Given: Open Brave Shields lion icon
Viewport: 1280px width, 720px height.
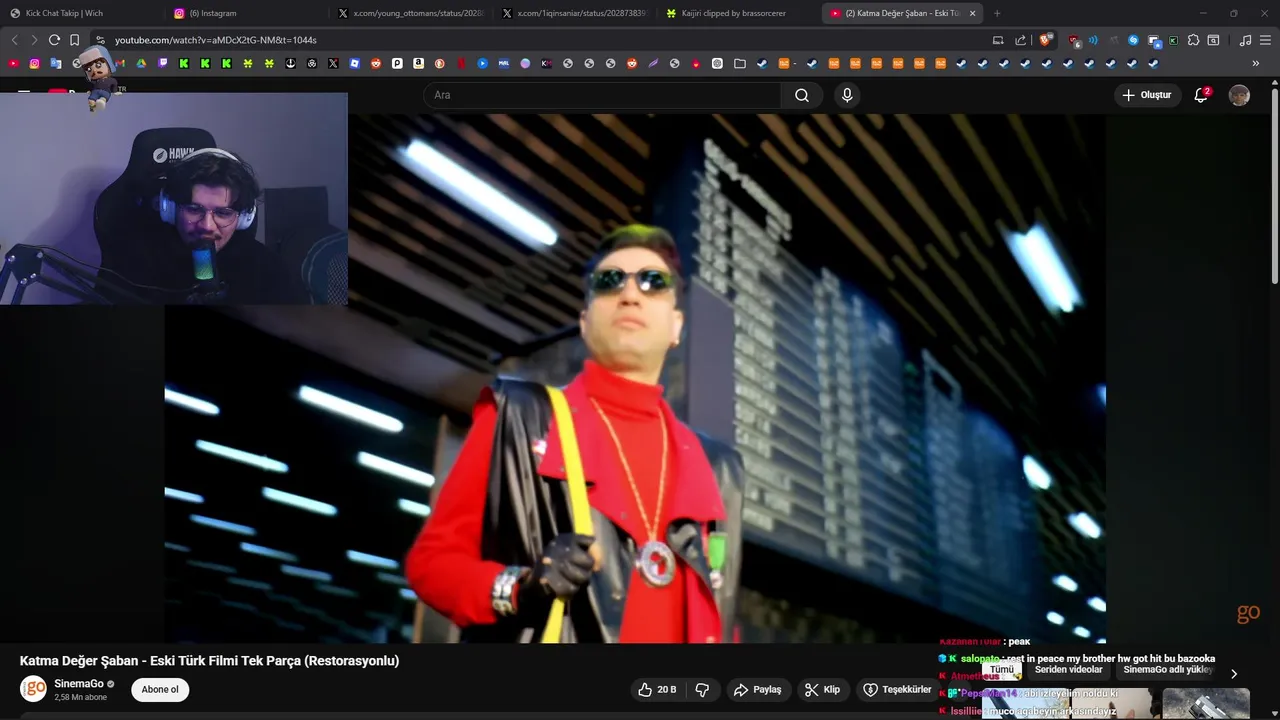Looking at the screenshot, I should coord(1045,40).
